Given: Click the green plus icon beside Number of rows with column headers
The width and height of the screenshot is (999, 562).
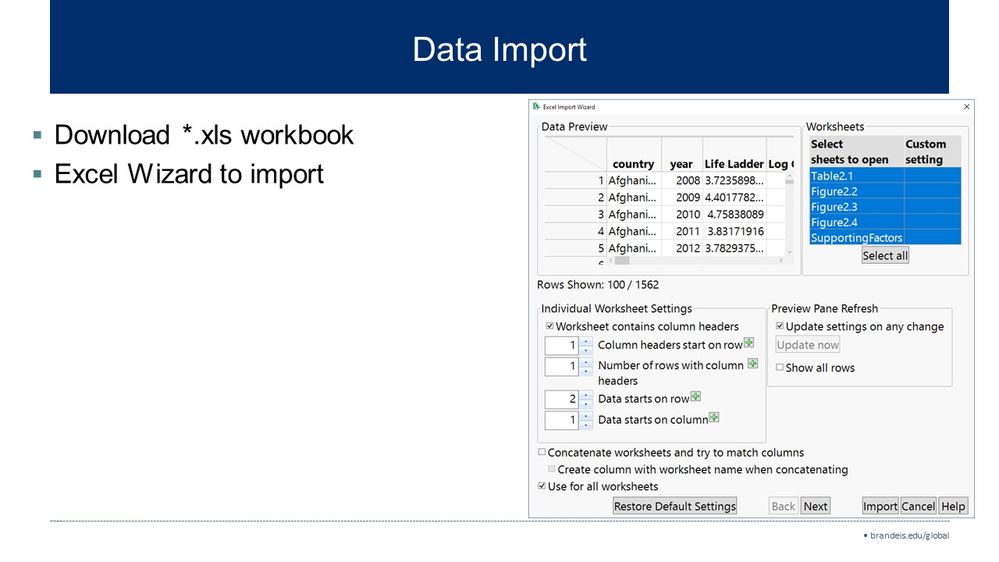Looking at the screenshot, I should [x=752, y=363].
